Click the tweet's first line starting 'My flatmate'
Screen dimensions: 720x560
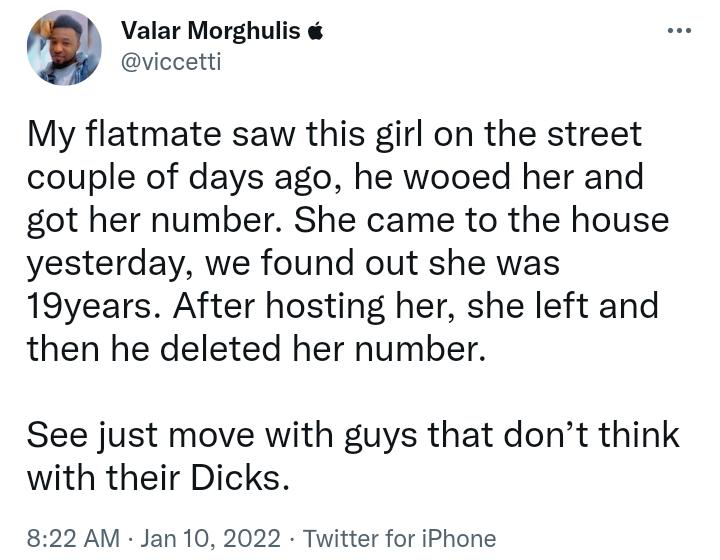tap(334, 134)
